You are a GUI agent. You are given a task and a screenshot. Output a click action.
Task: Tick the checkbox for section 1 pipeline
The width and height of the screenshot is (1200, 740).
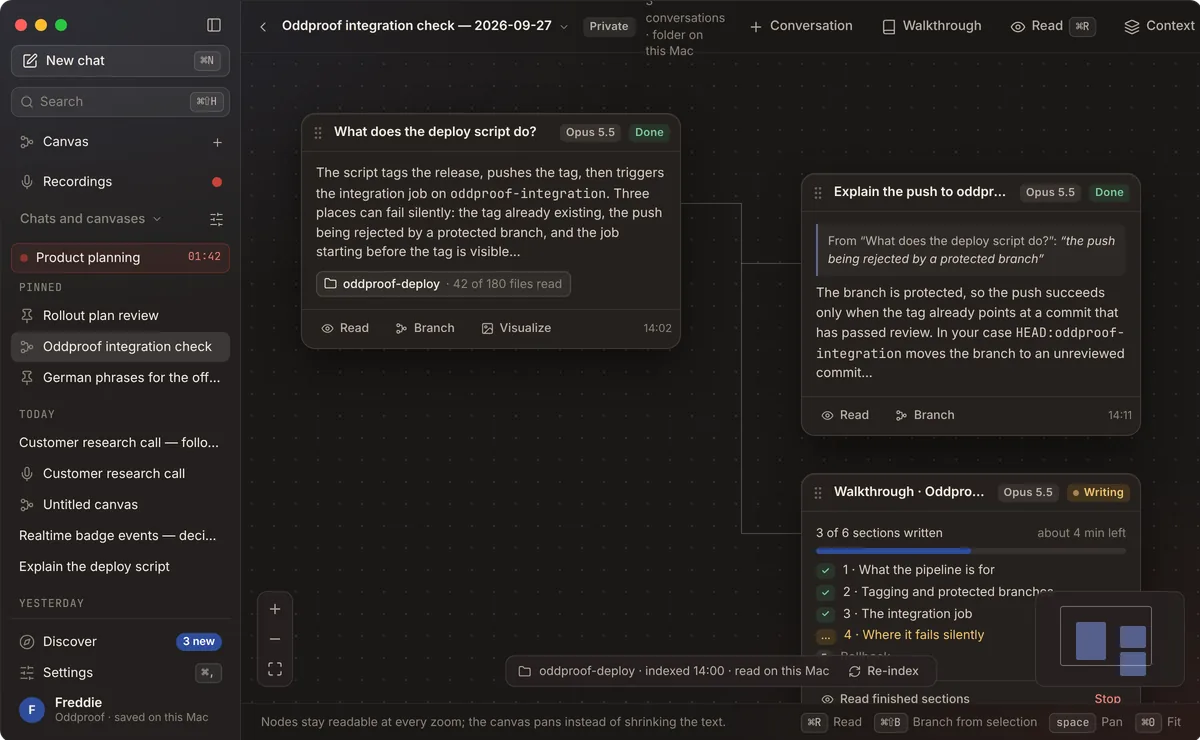[x=825, y=570]
